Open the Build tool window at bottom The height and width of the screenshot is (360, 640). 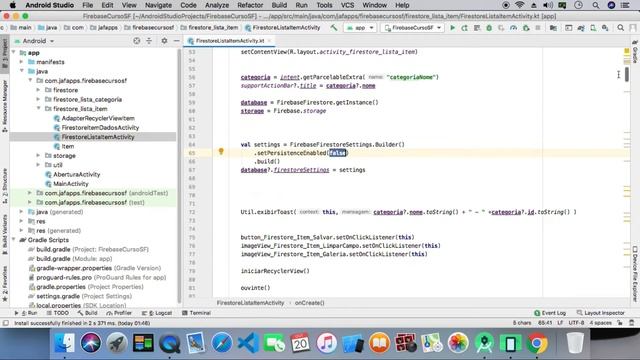[87, 313]
